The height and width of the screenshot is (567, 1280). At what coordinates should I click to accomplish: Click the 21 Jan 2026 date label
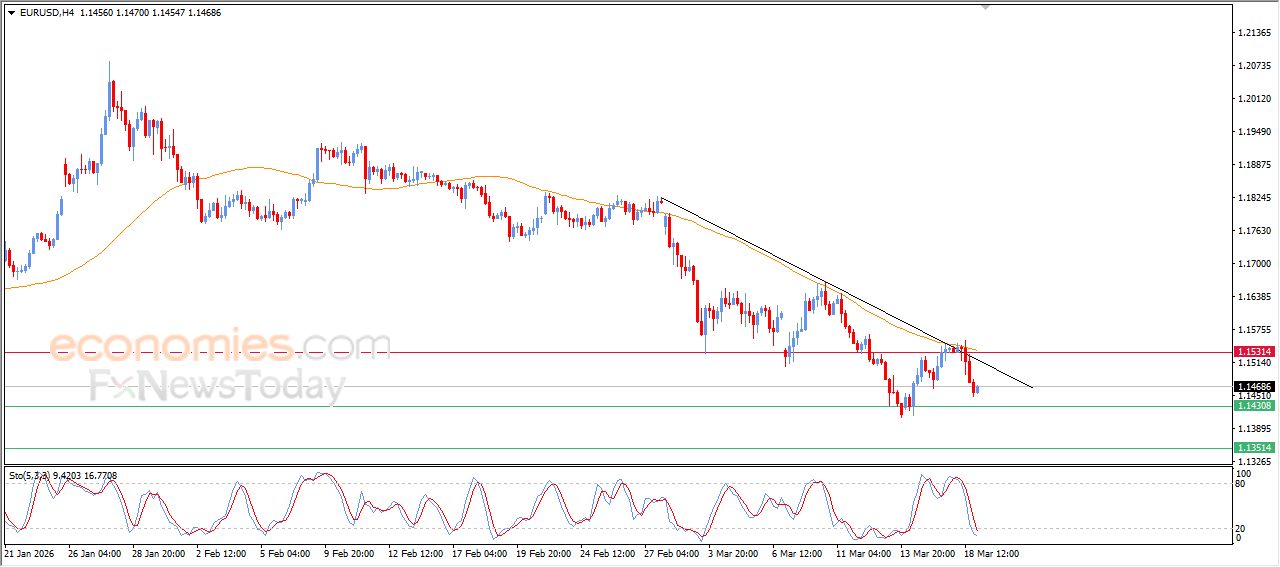coord(28,552)
